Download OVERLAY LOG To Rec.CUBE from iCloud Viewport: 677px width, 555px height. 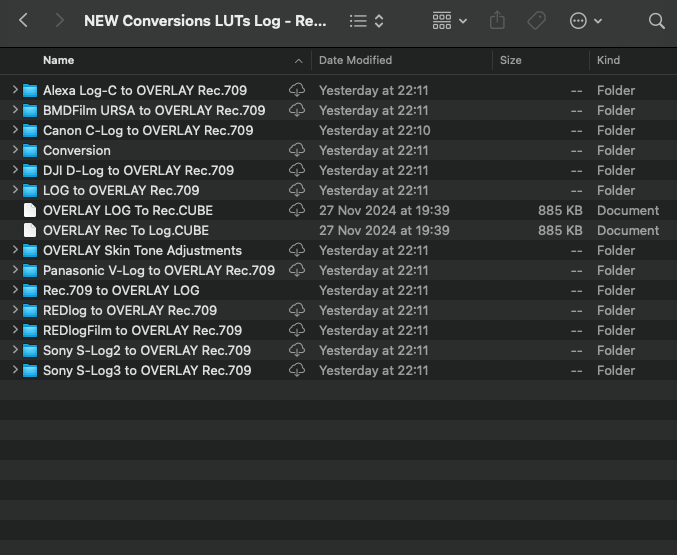tap(297, 210)
